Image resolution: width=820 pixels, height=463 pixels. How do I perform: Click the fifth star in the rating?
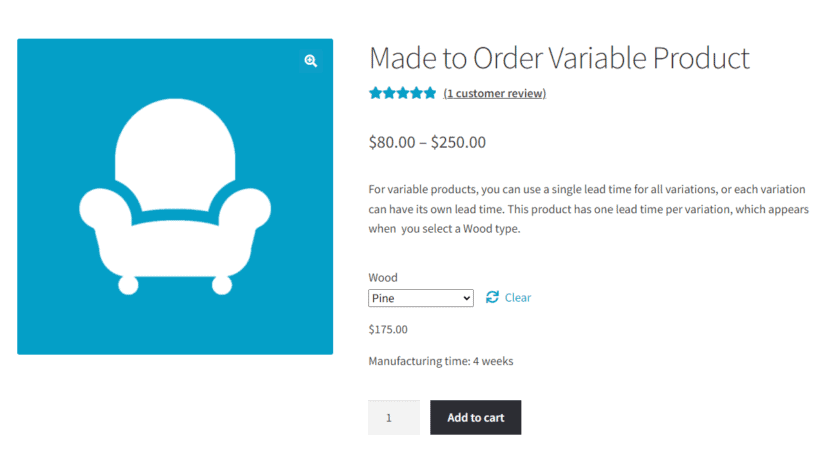tap(429, 93)
